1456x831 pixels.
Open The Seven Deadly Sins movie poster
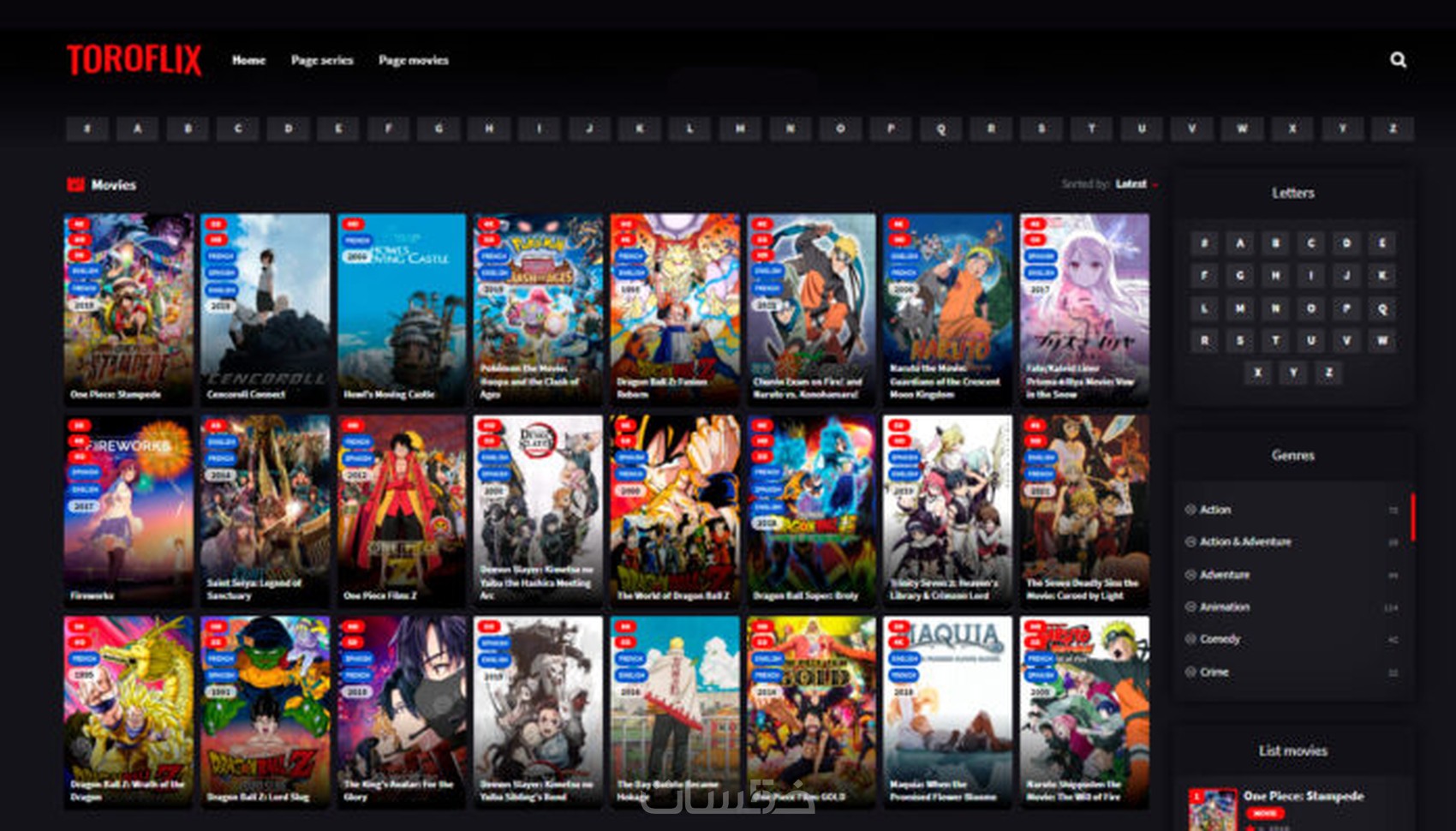(1084, 511)
